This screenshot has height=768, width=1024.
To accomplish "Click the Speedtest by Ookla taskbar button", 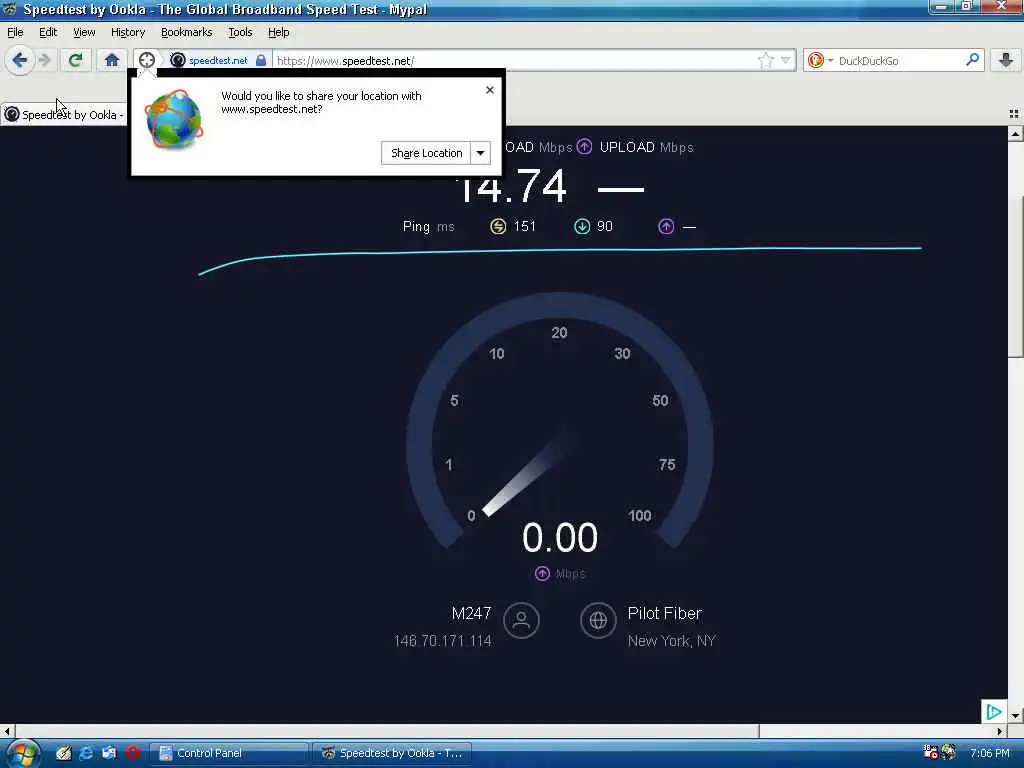I will [390, 753].
